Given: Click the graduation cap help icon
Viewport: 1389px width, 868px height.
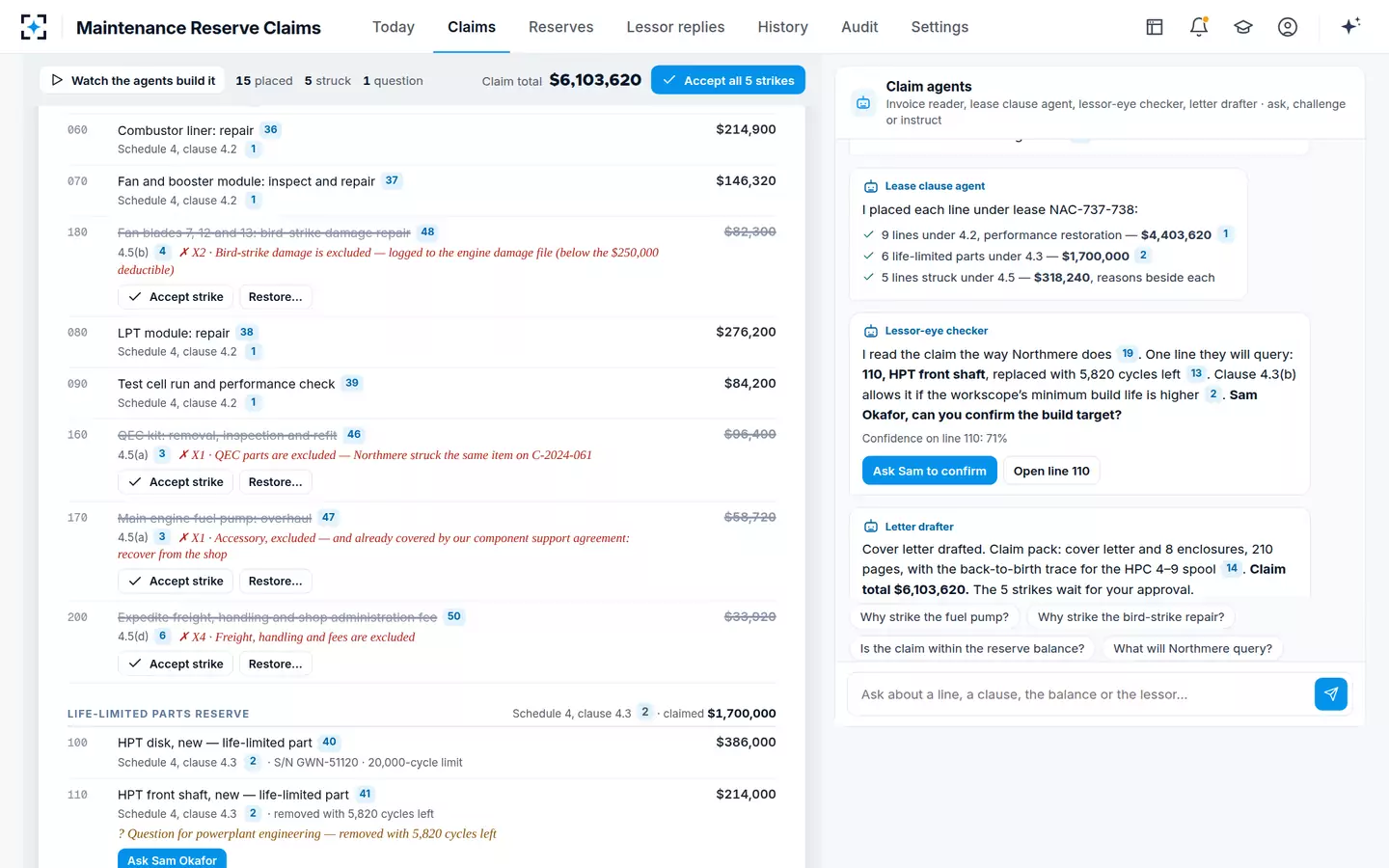Looking at the screenshot, I should pos(1243,27).
